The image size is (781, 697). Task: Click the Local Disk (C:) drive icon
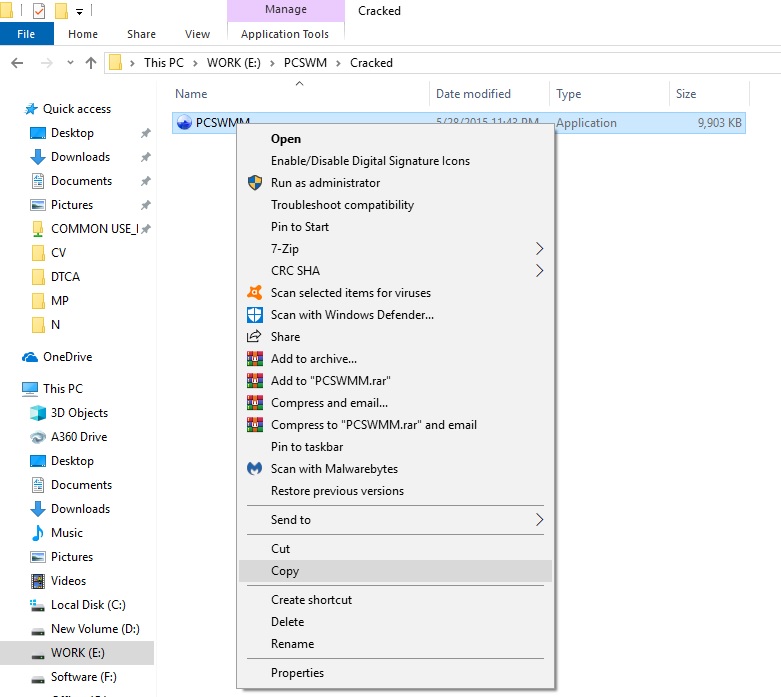click(37, 605)
